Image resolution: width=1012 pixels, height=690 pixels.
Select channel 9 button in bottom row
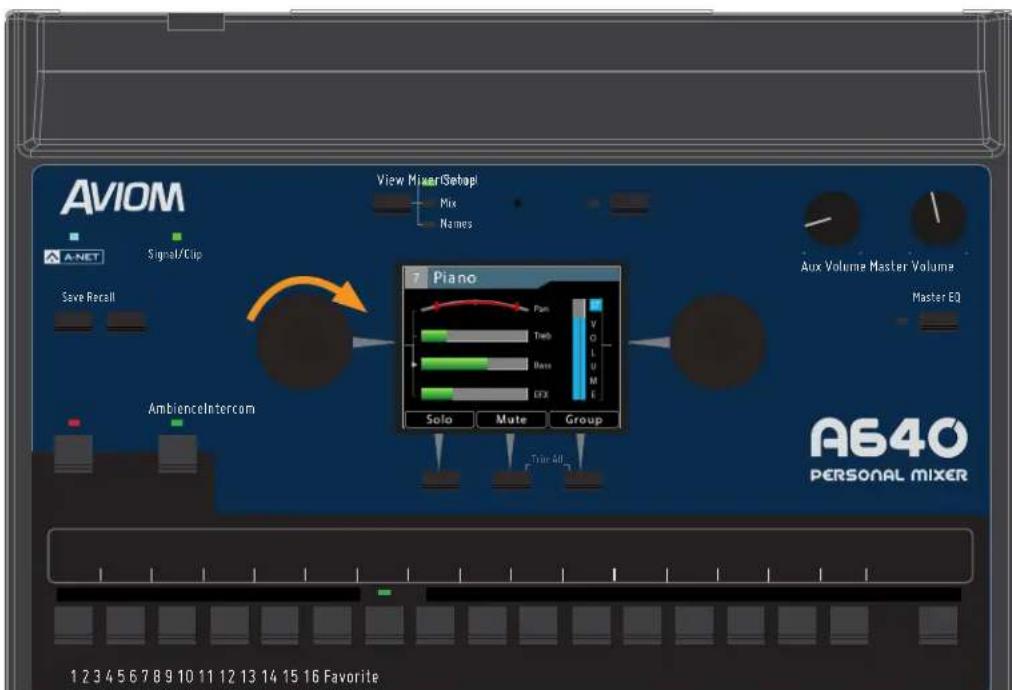[487, 625]
